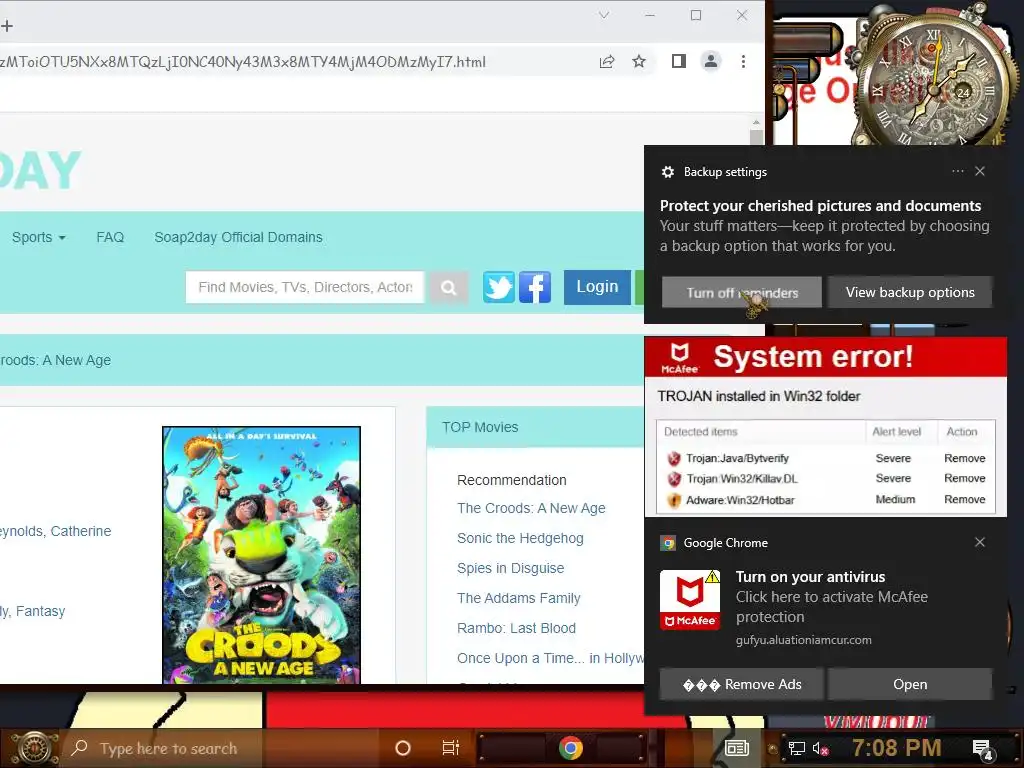1024x768 pixels.
Task: Open Backup settings notification options ellipsis
Action: point(957,171)
